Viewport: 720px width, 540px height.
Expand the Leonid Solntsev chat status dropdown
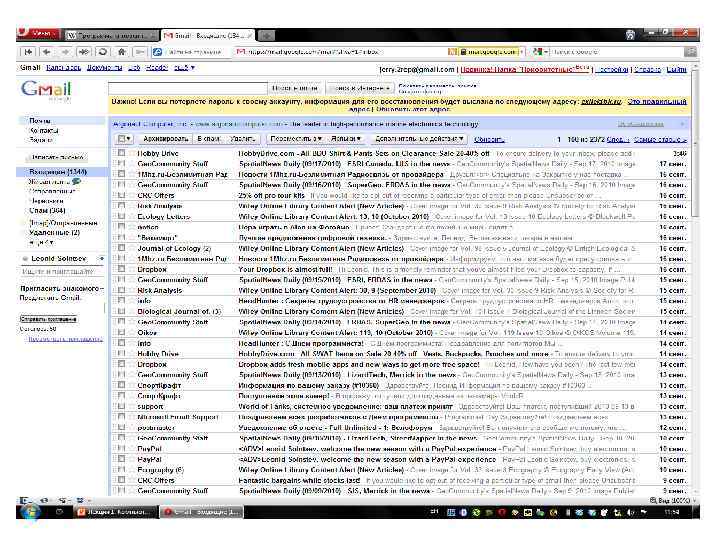pyautogui.click(x=101, y=259)
